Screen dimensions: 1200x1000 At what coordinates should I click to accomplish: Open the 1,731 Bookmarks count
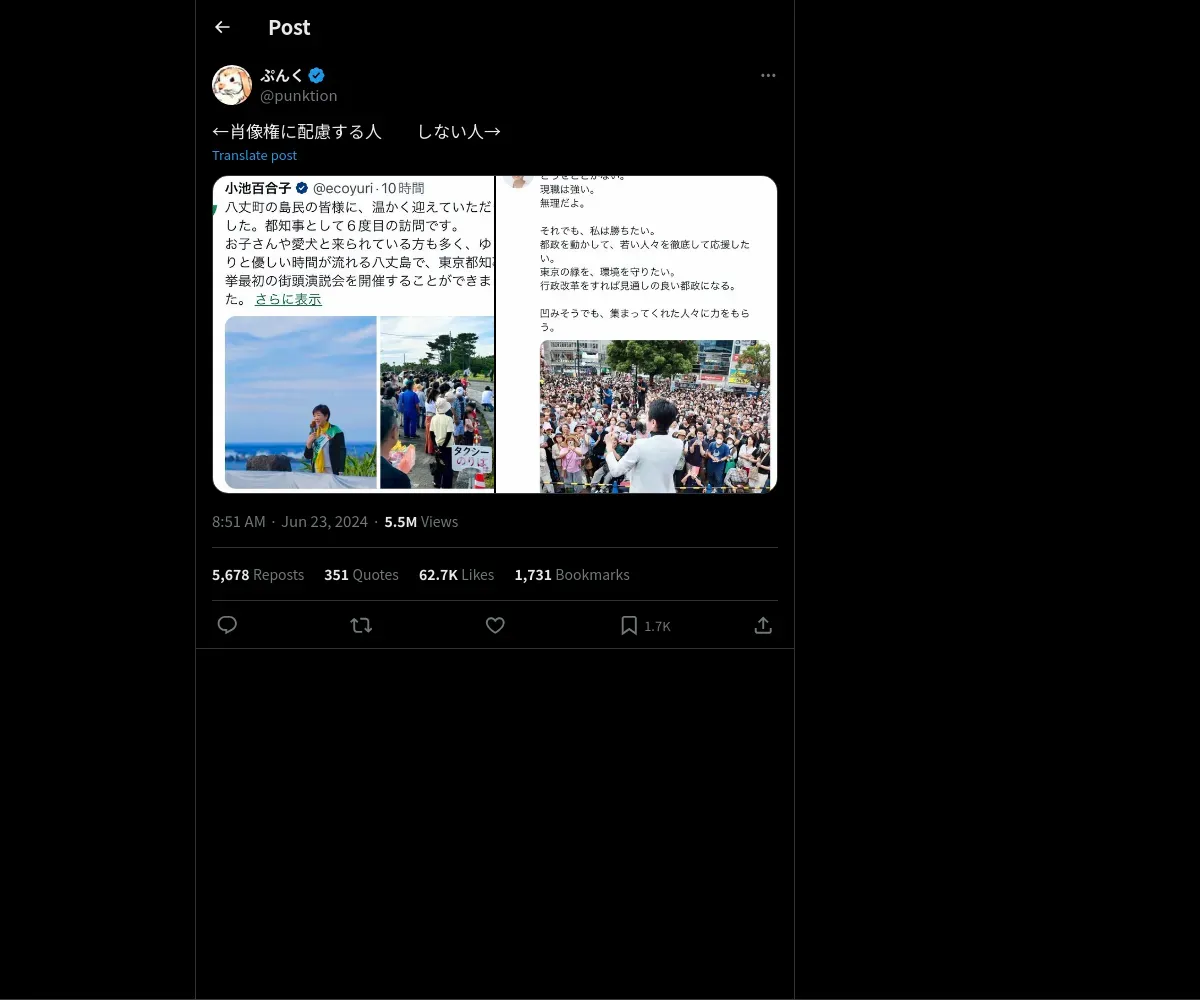(x=572, y=575)
